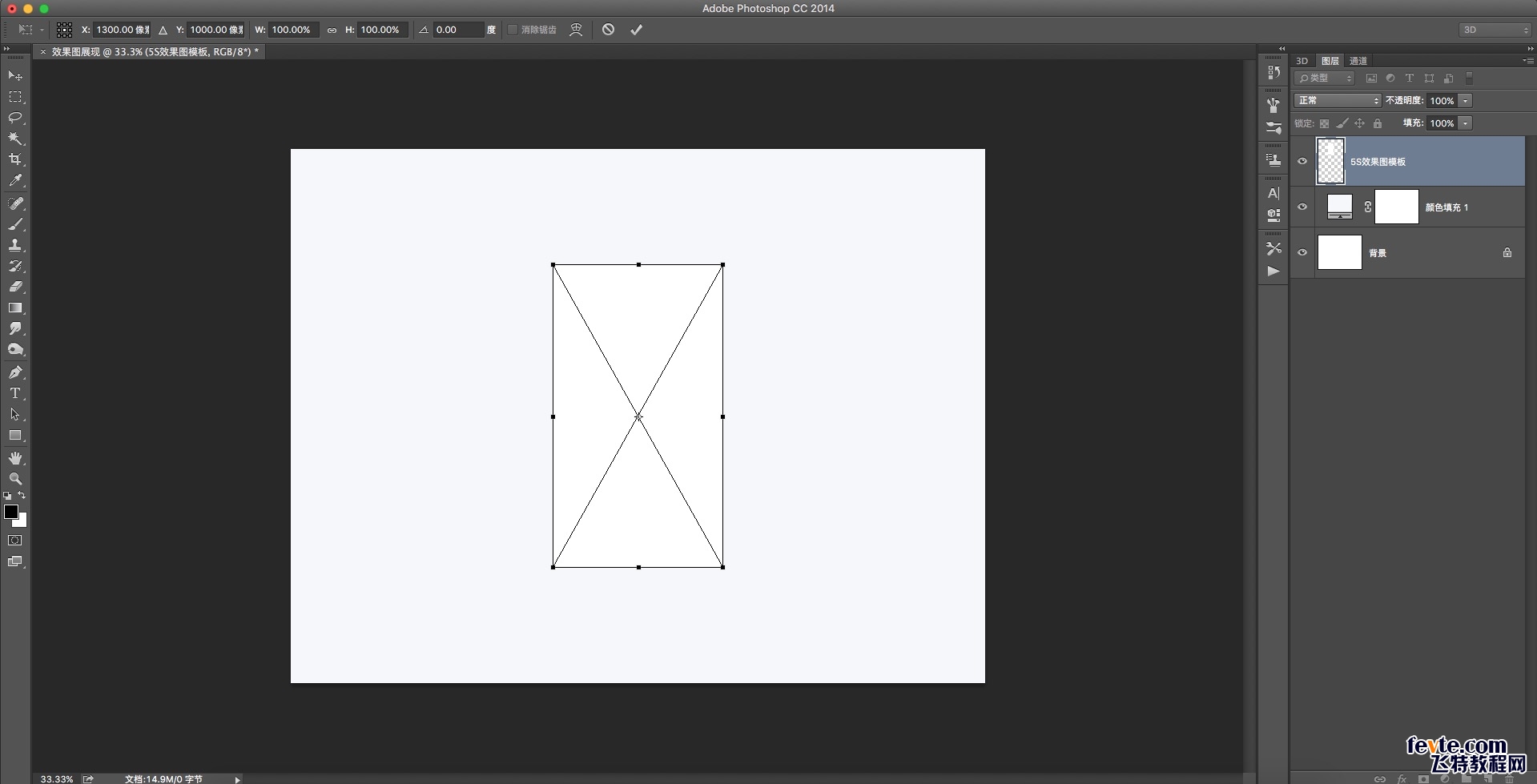Open the status bar info arrow
Image resolution: width=1537 pixels, height=784 pixels.
tap(237, 778)
